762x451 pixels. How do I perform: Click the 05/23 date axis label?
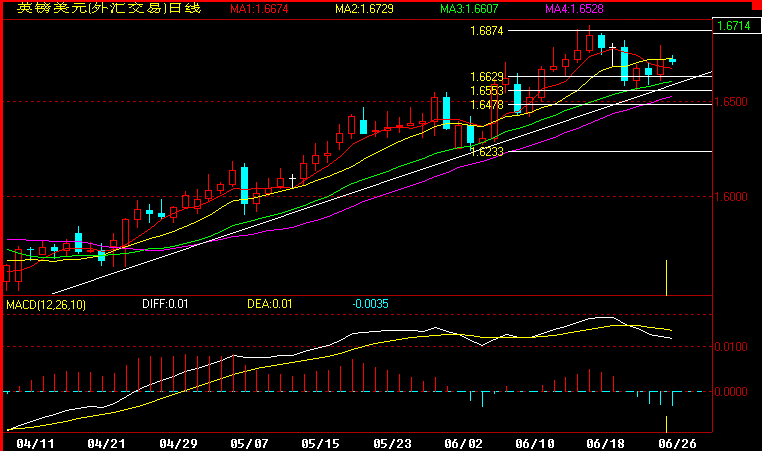pos(392,443)
